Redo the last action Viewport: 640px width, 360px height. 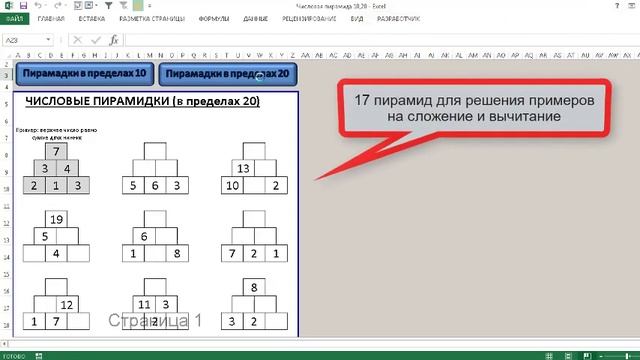pos(58,5)
